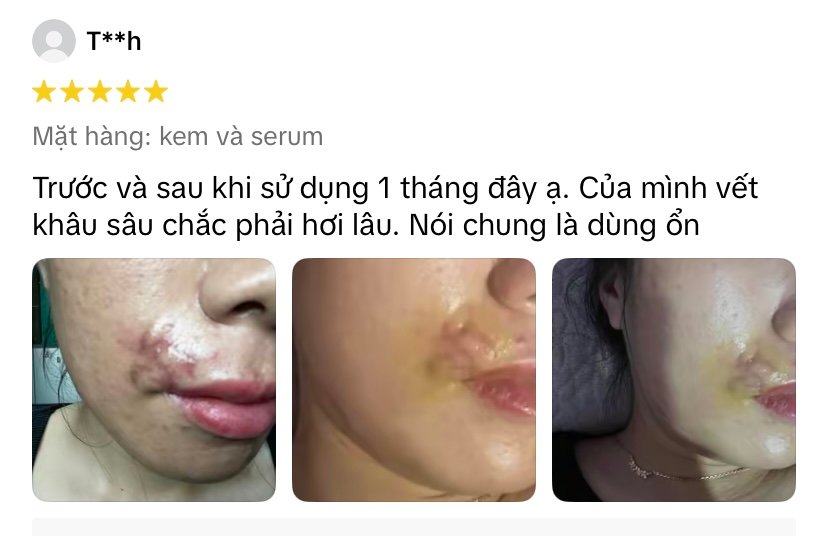Open reviewer username T**h

point(114,41)
